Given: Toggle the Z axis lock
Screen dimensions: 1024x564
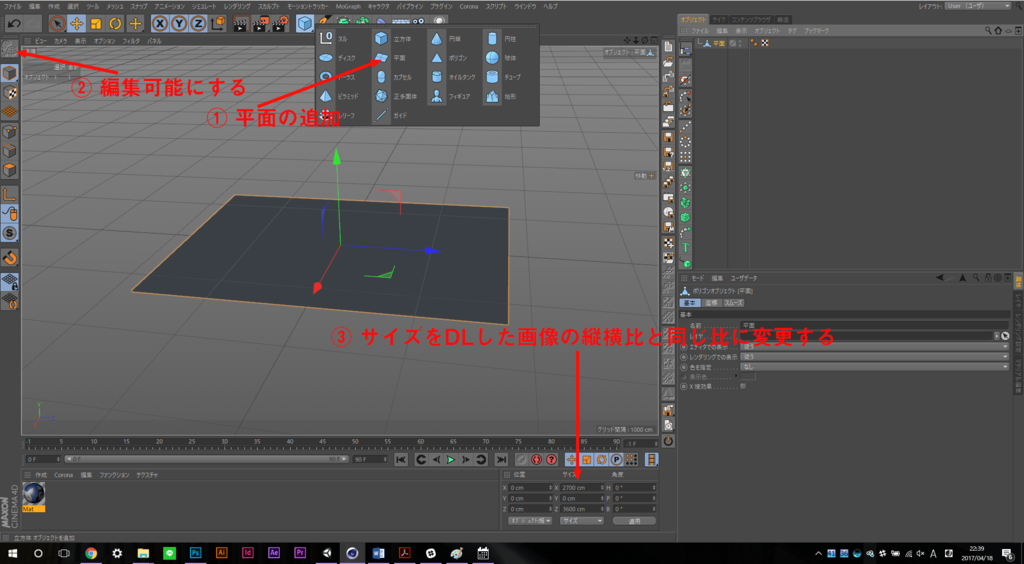Looking at the screenshot, I should point(199,24).
